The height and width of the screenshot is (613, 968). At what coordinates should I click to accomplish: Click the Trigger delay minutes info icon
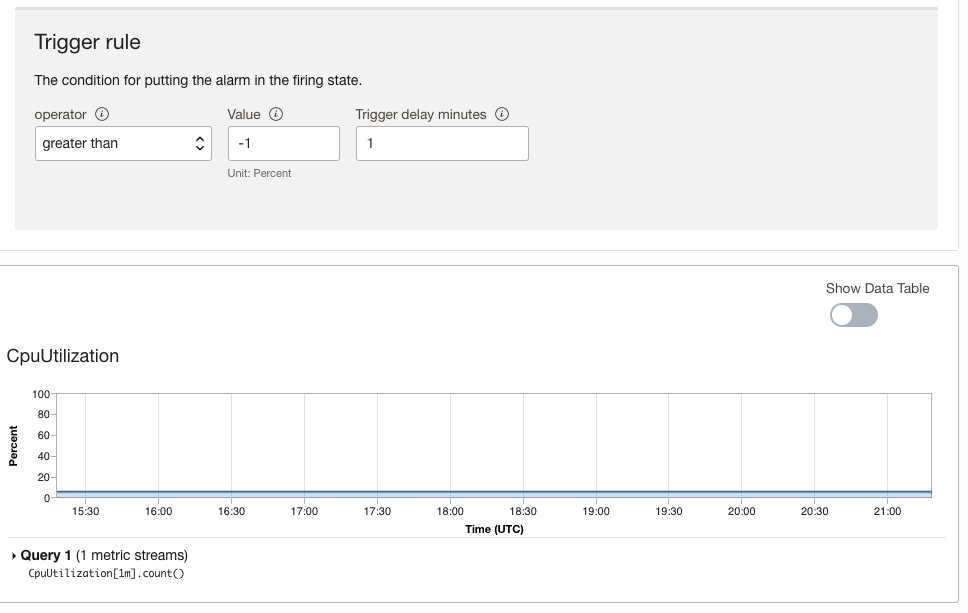click(502, 115)
